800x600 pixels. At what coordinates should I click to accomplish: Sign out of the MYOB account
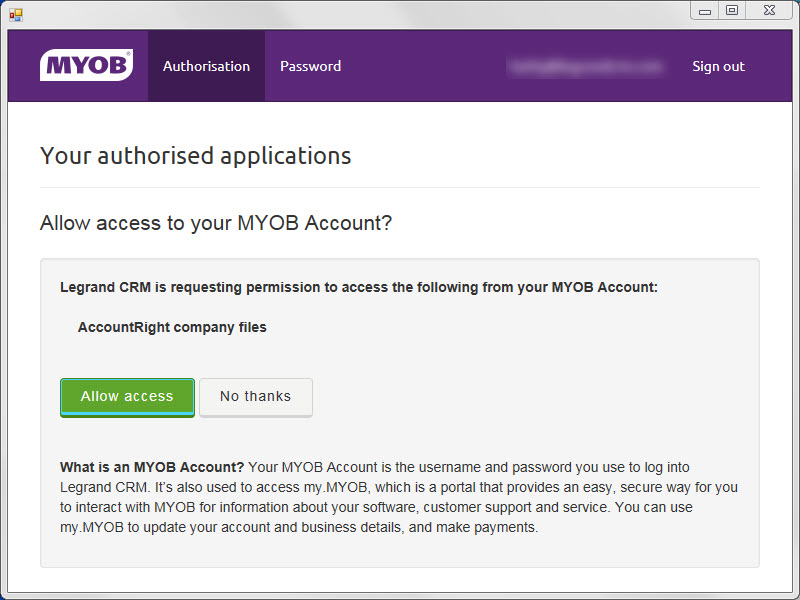(x=718, y=66)
